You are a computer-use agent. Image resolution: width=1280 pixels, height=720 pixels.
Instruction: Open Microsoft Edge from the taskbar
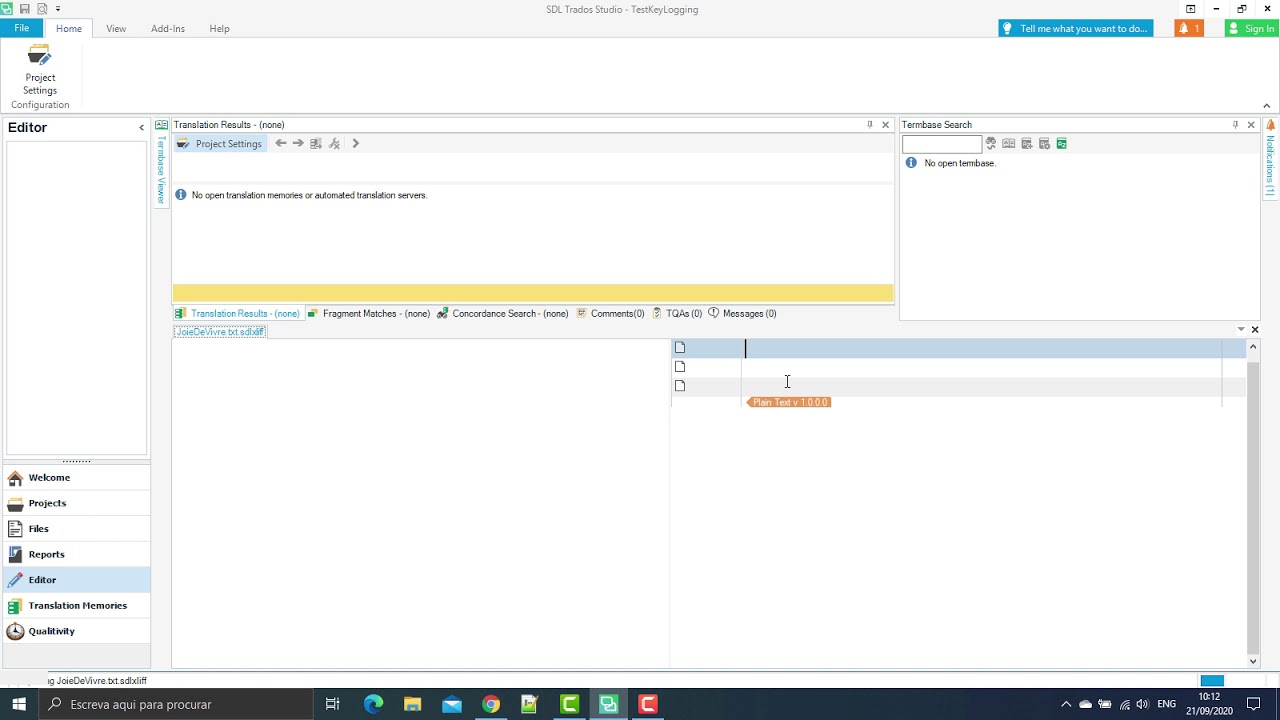373,704
